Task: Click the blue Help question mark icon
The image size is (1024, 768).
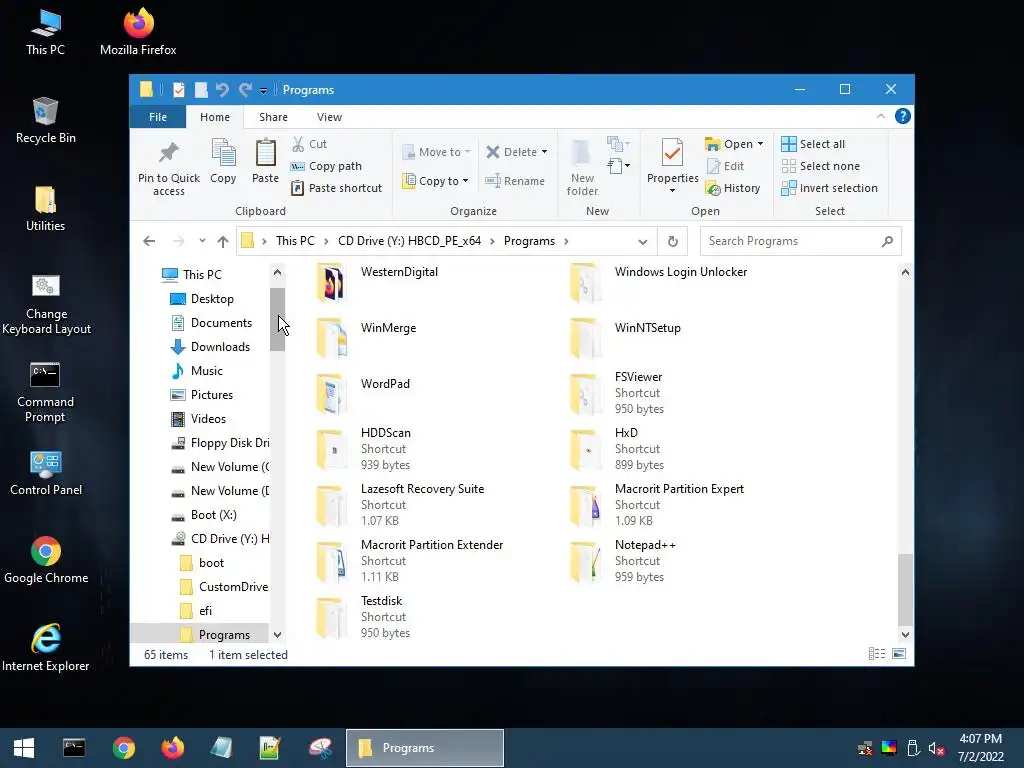Action: pyautogui.click(x=903, y=116)
